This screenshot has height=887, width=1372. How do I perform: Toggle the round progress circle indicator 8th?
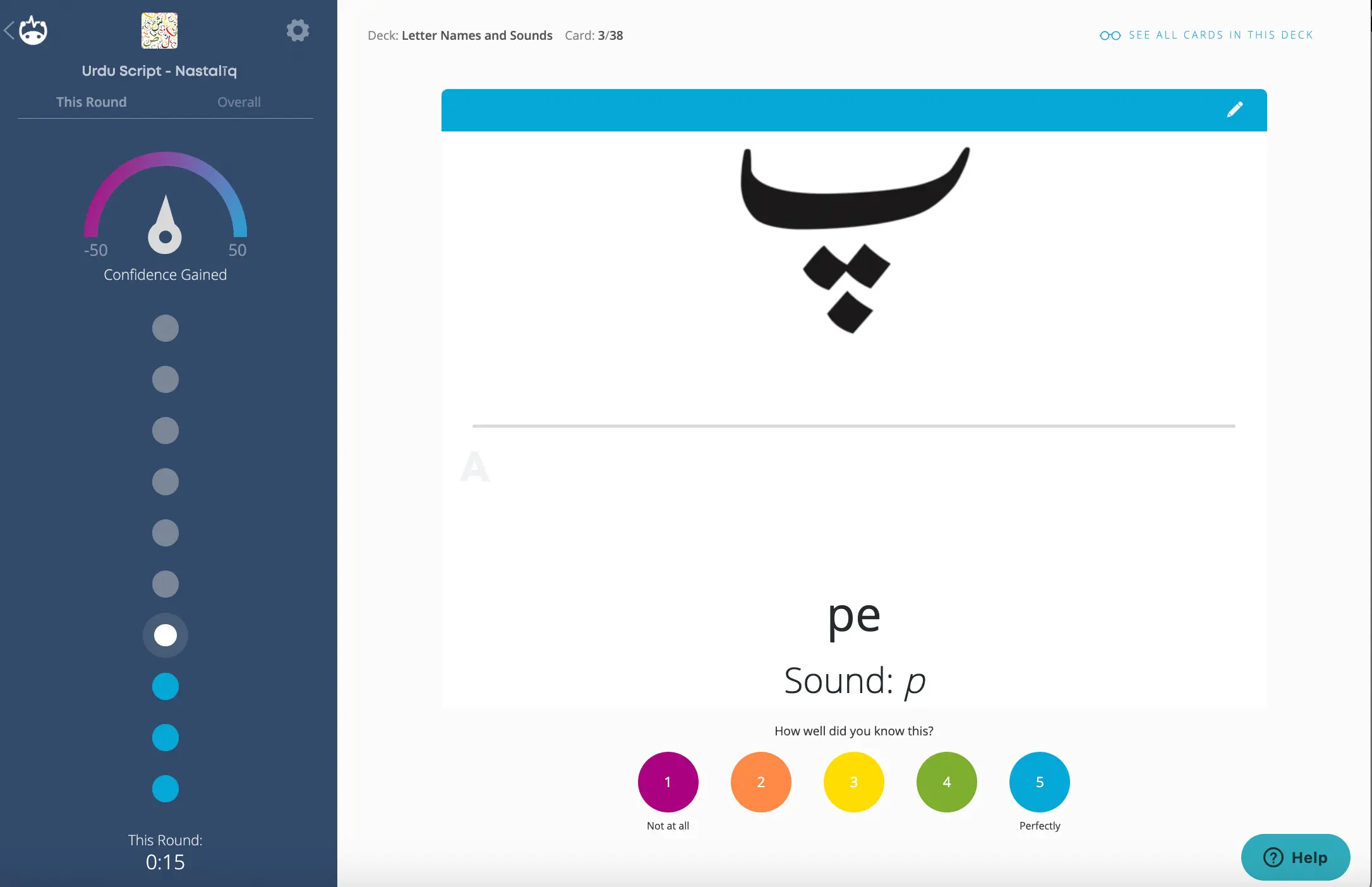[x=165, y=686]
